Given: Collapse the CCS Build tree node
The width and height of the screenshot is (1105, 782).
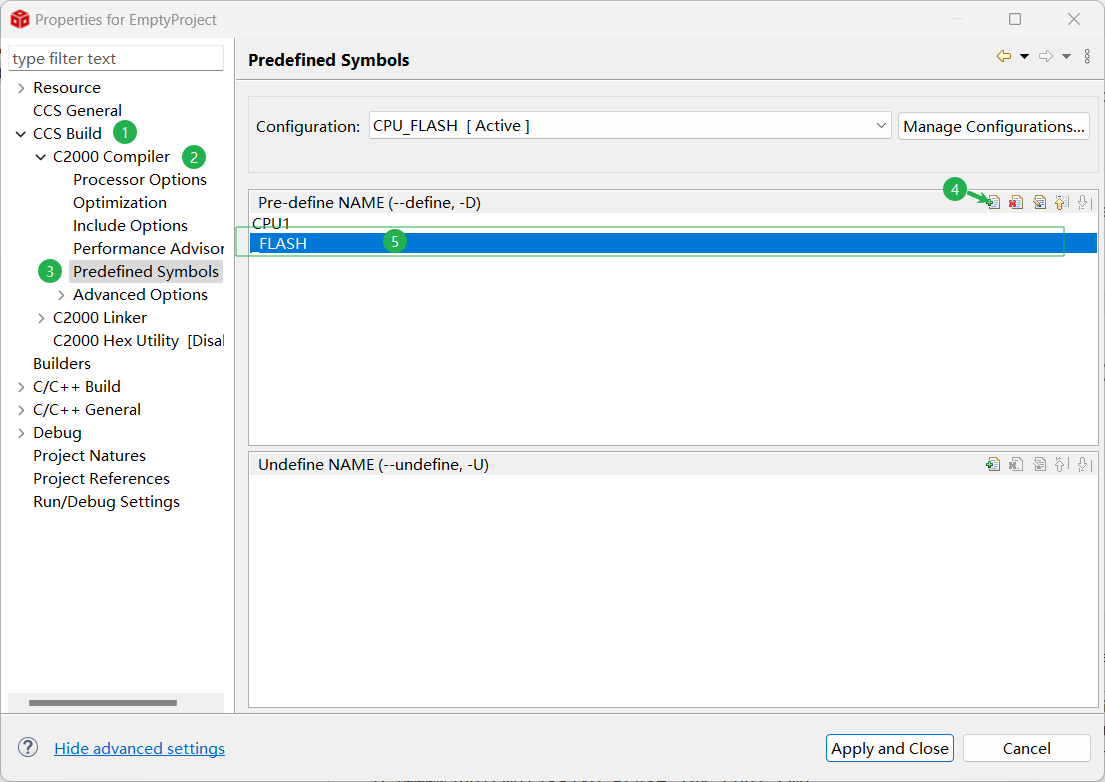Looking at the screenshot, I should (21, 134).
